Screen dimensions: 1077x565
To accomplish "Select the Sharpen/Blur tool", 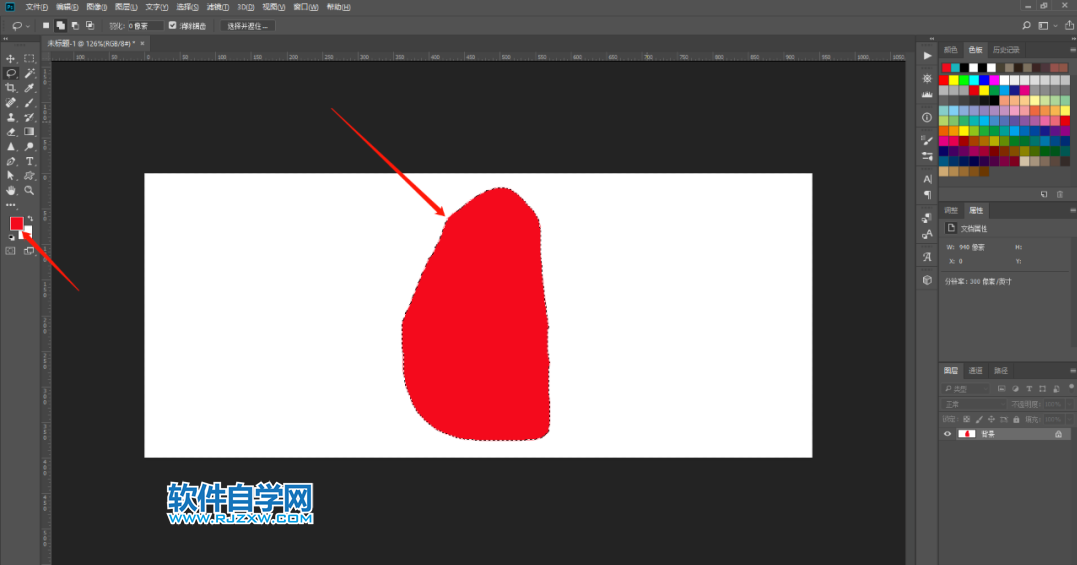I will click(x=10, y=146).
